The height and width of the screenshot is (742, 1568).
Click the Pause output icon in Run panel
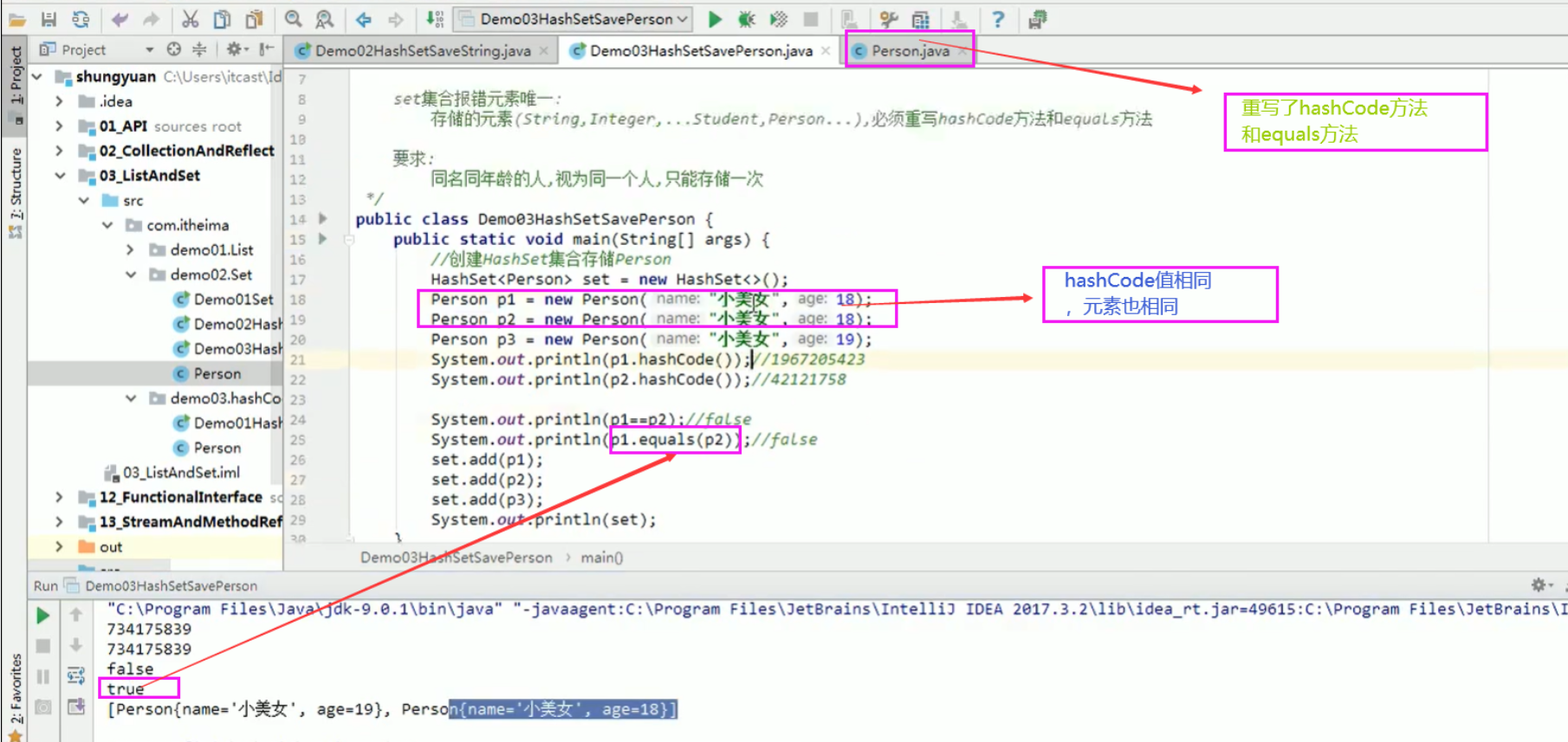42,676
